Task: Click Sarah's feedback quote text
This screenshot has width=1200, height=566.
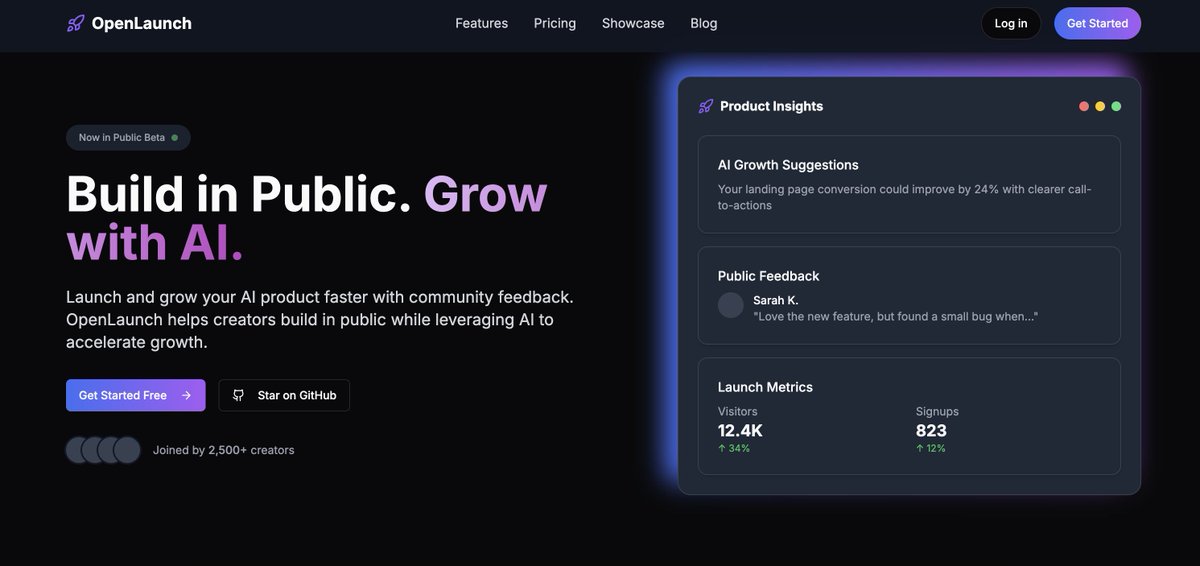Action: pos(896,316)
